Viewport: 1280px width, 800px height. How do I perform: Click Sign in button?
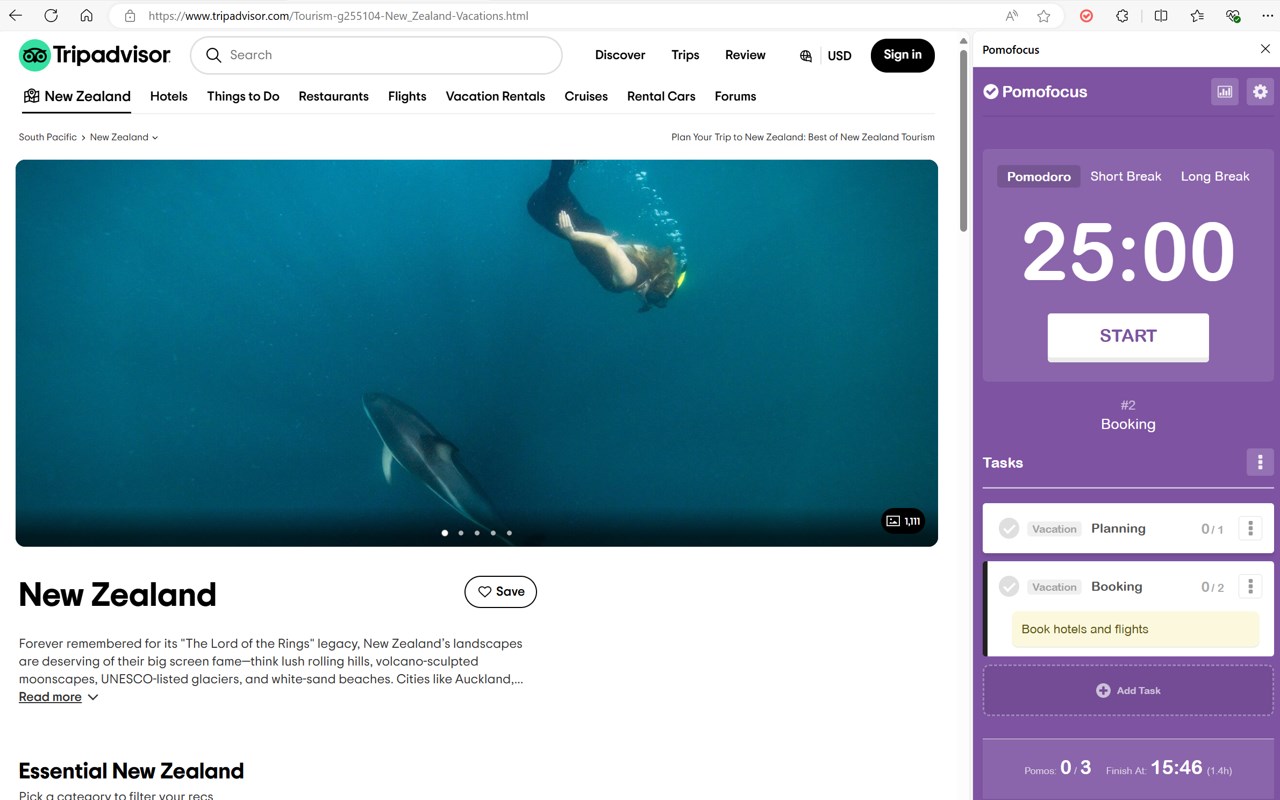903,55
